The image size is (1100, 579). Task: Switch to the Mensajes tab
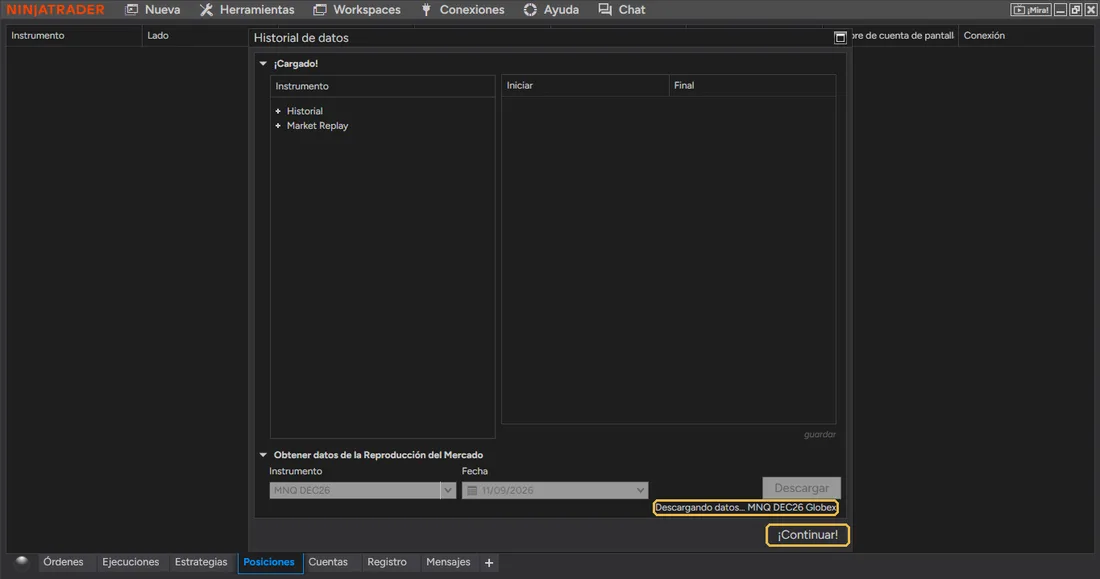448,562
